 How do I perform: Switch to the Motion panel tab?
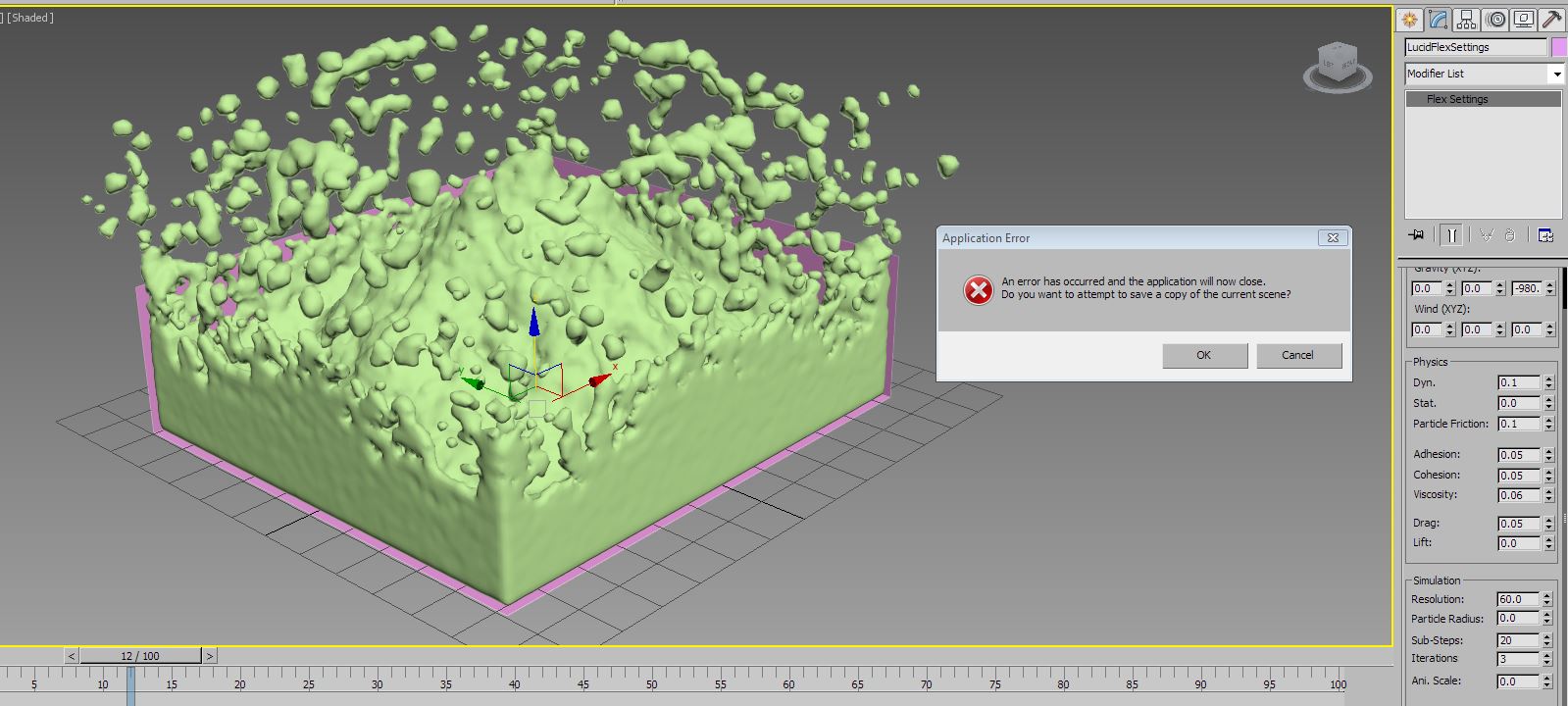point(1495,20)
